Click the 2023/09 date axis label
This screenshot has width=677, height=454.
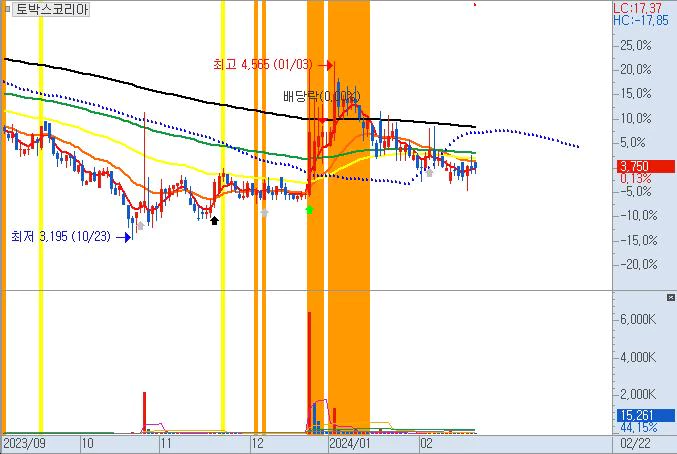pos(25,444)
